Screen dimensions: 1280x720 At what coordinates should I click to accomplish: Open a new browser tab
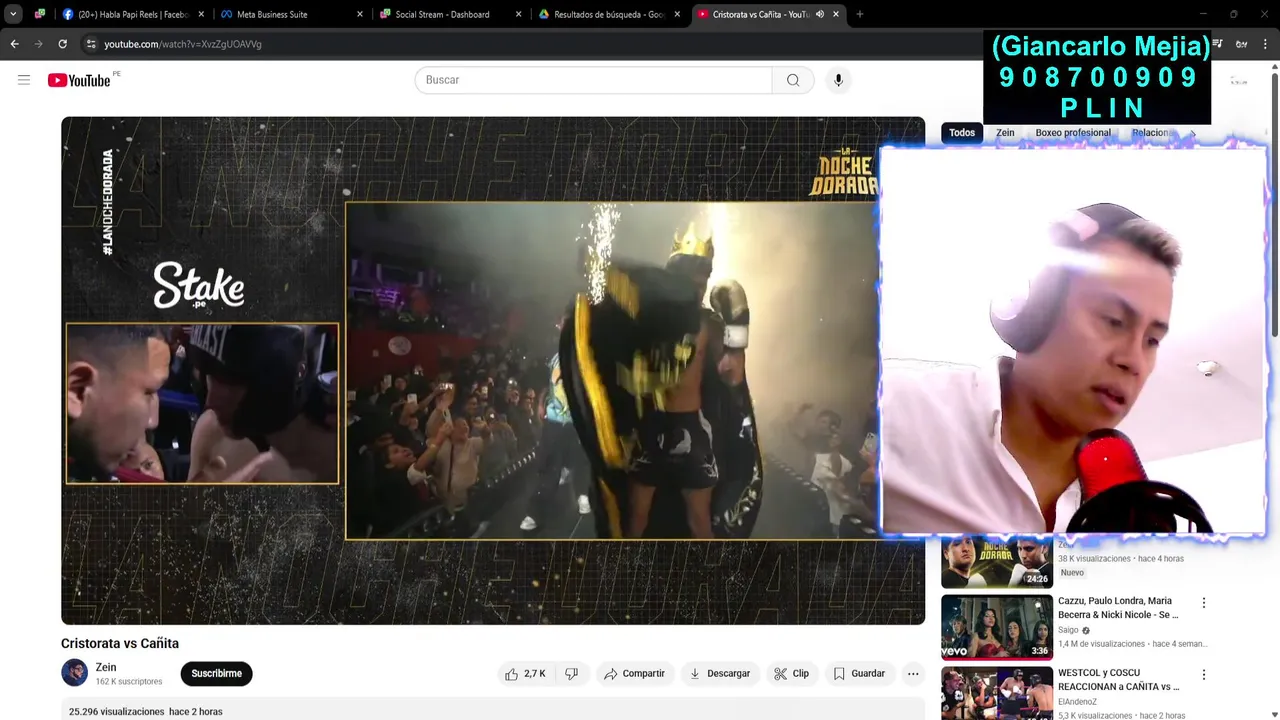(x=860, y=14)
